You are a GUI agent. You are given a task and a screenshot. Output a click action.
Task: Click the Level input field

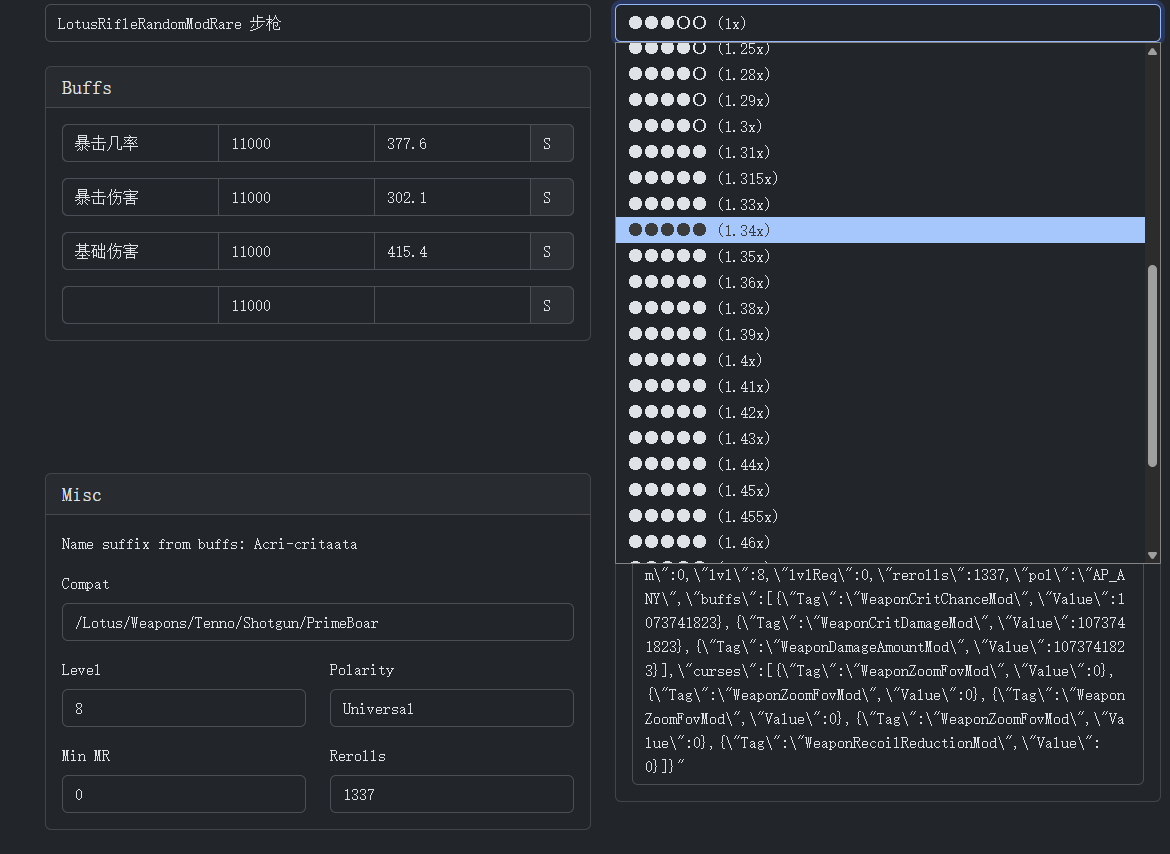[183, 708]
